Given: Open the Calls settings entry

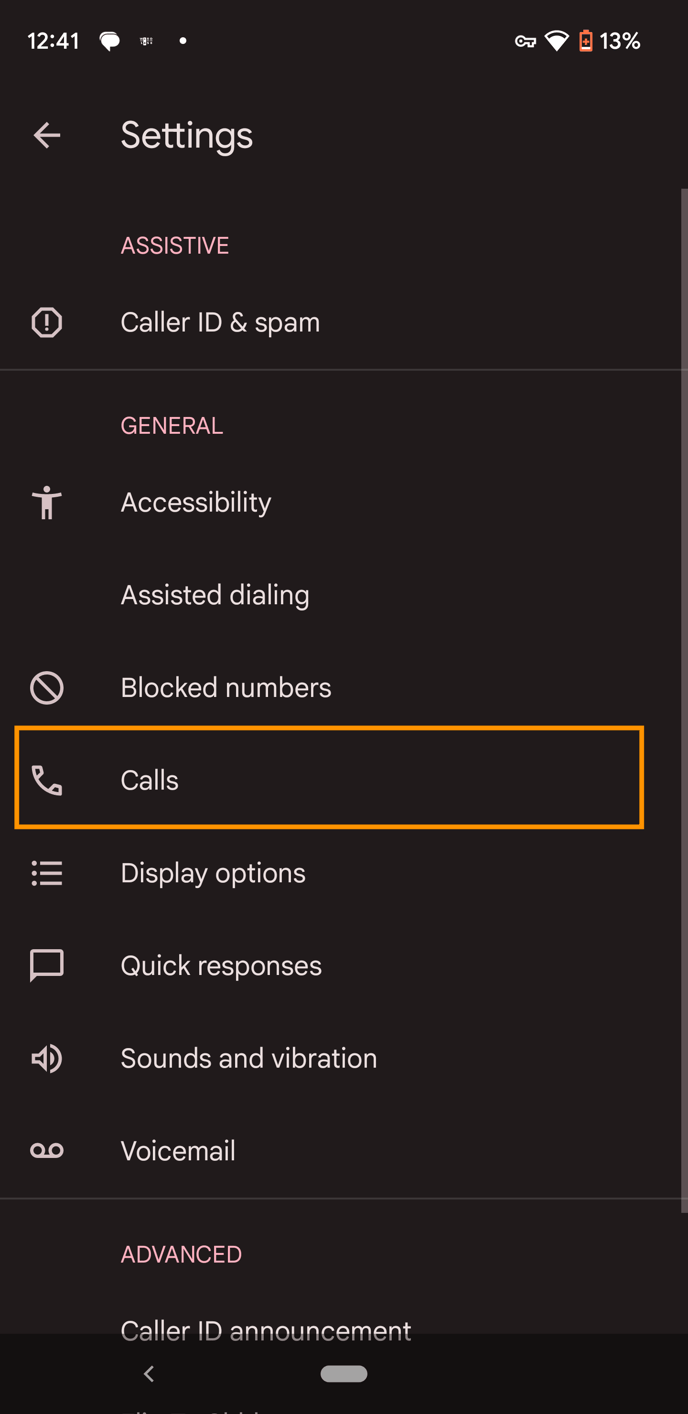Looking at the screenshot, I should tap(330, 780).
